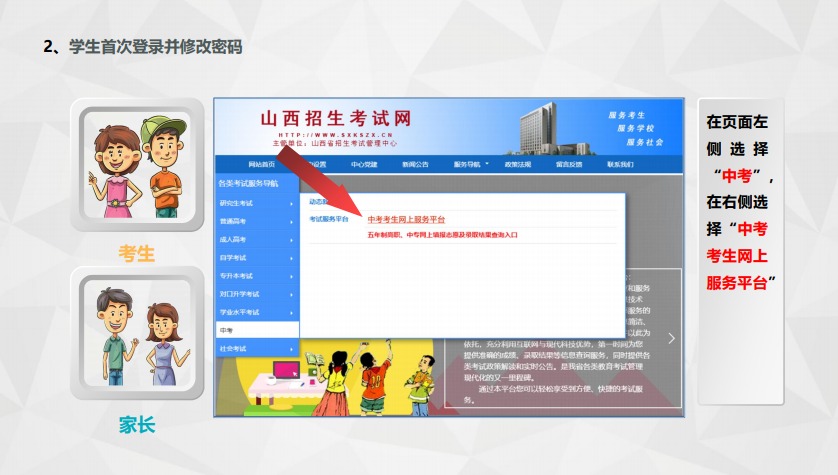This screenshot has width=838, height=475.
Task: Expand the 服务导航 dropdown menu
Action: click(469, 164)
